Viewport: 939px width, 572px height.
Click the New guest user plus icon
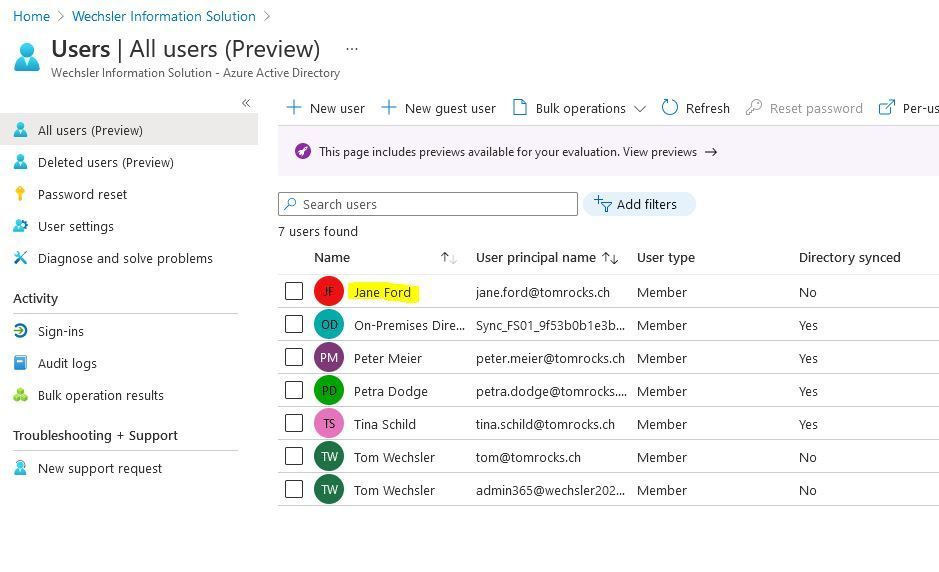tap(389, 108)
